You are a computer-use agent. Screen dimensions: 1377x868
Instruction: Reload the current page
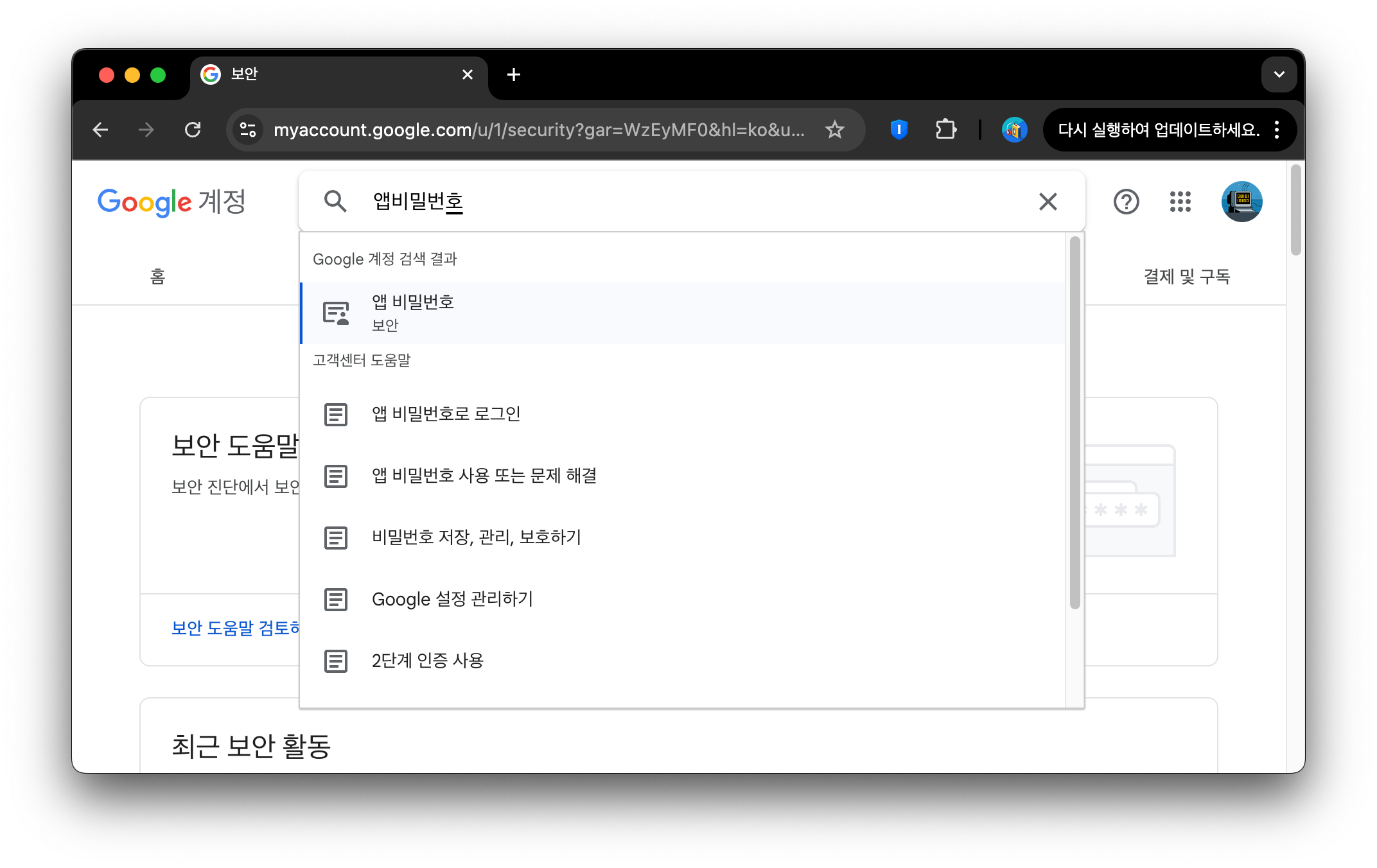pyautogui.click(x=193, y=130)
